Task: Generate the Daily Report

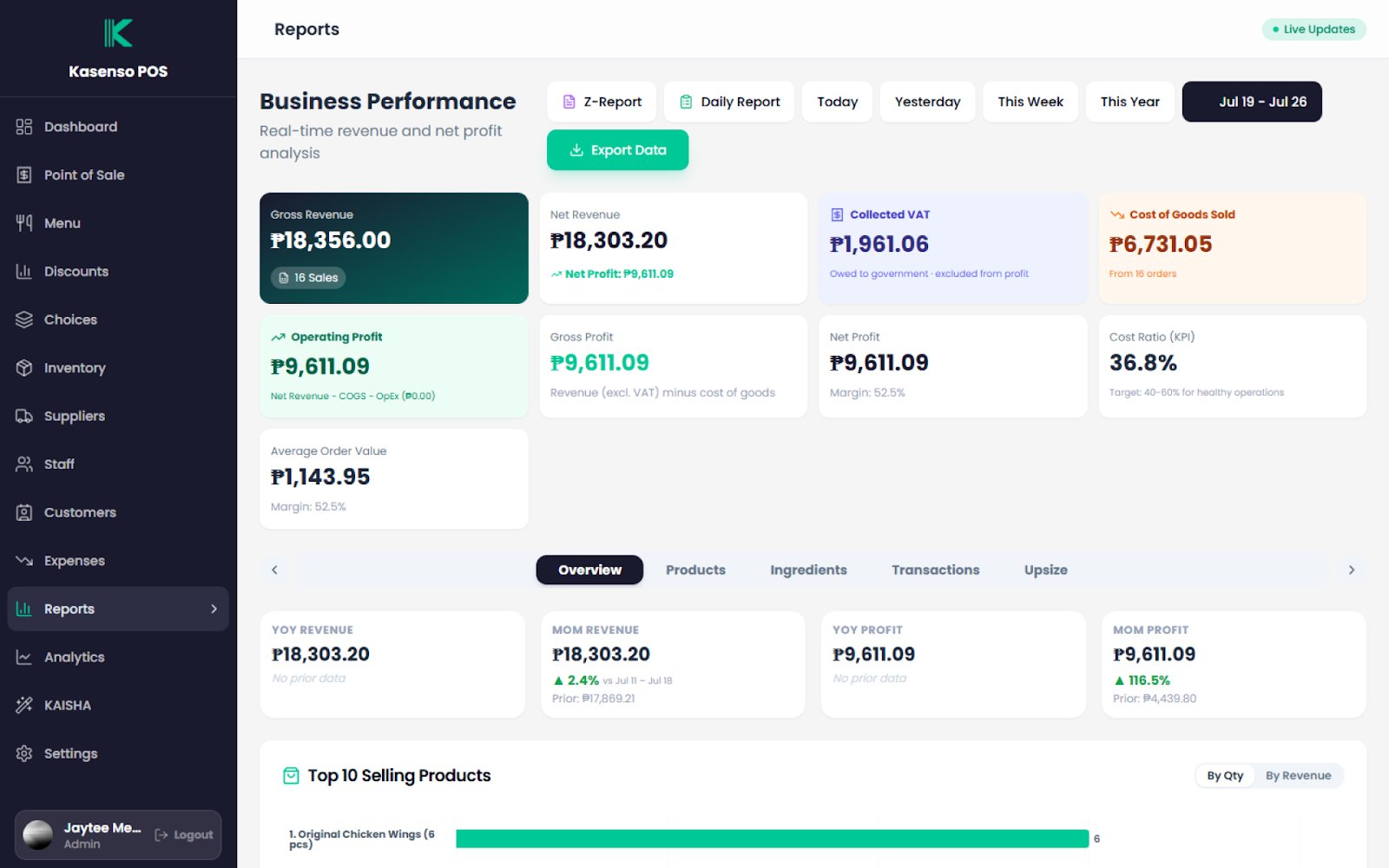Action: pos(729,102)
